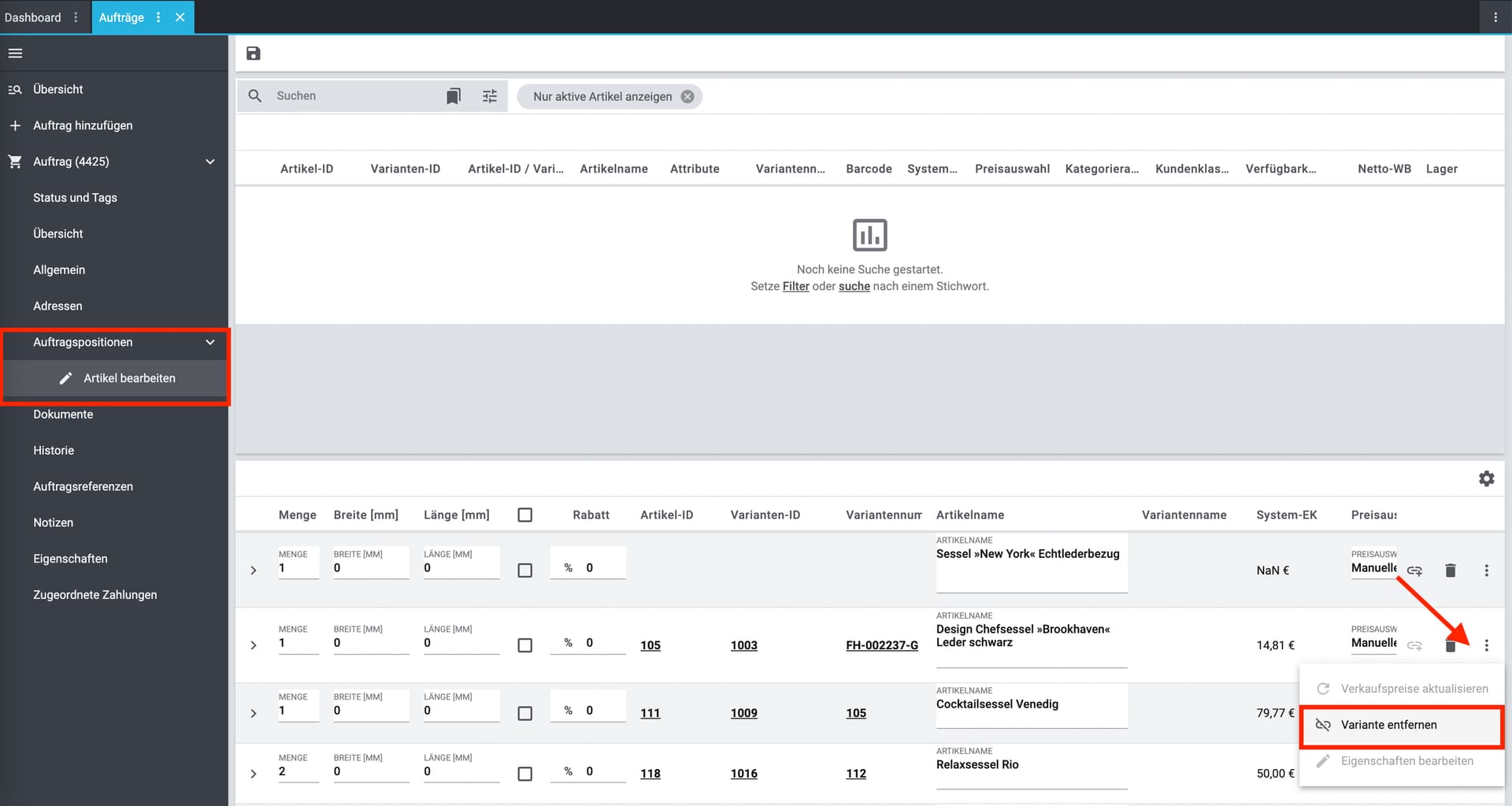Collapse the Auftrag (4425) menu group

pyautogui.click(x=209, y=162)
